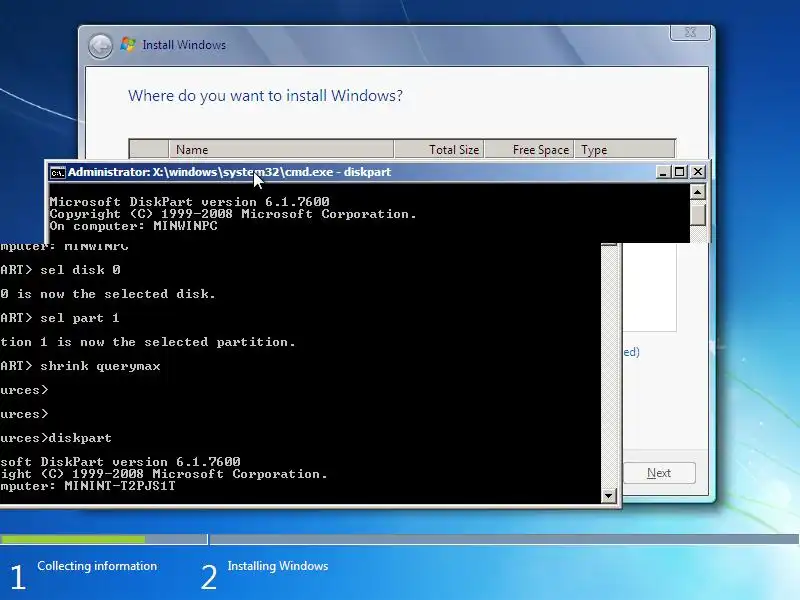Click the partially hidden advanced link ending in "ed)"
Image resolution: width=800 pixels, height=600 pixels.
(631, 352)
